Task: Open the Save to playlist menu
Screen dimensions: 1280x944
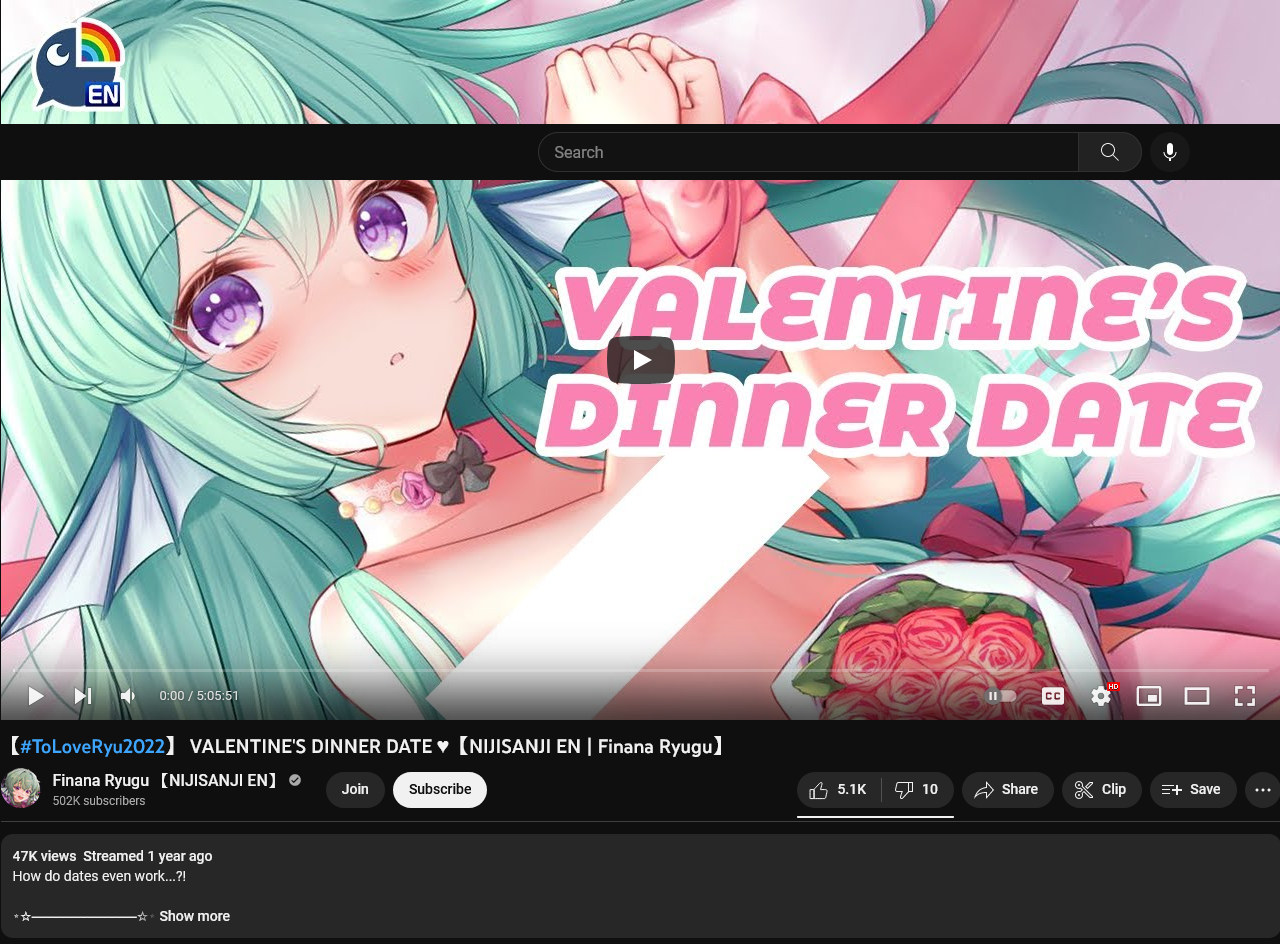Action: [x=1193, y=790]
